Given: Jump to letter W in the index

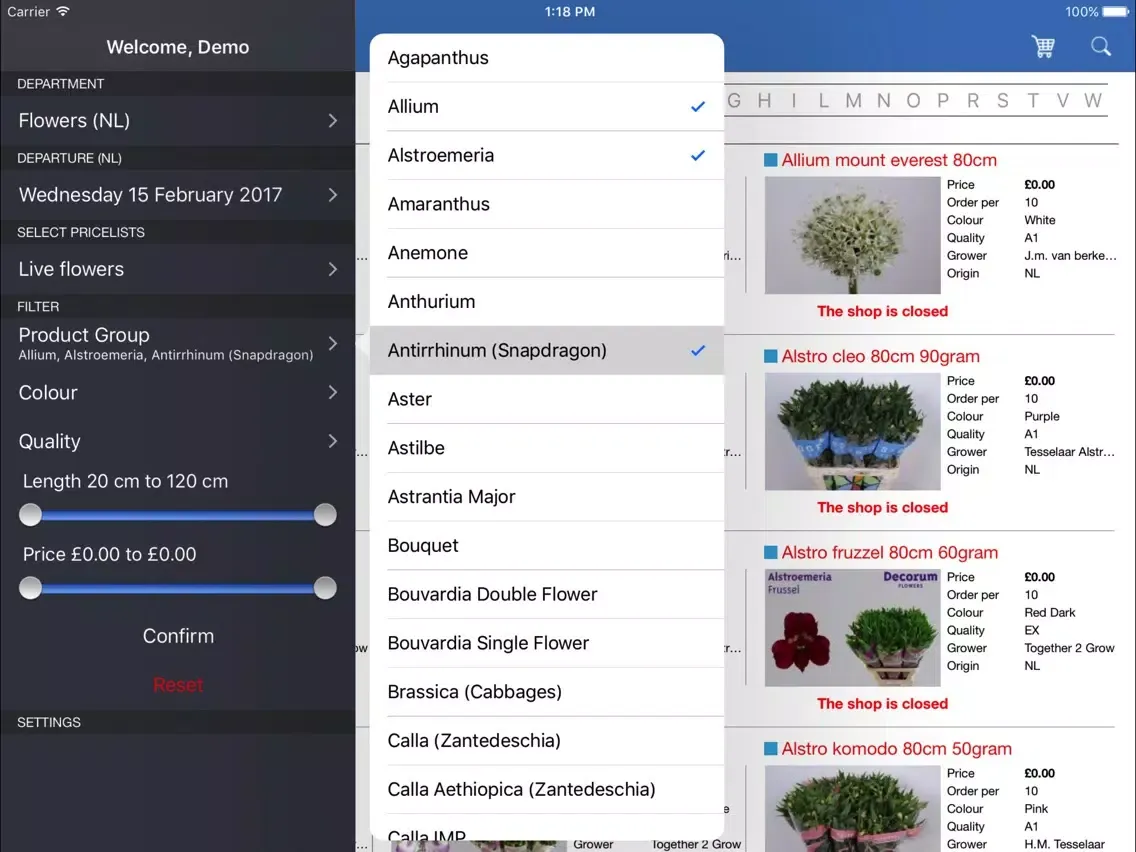Looking at the screenshot, I should 1093,101.
